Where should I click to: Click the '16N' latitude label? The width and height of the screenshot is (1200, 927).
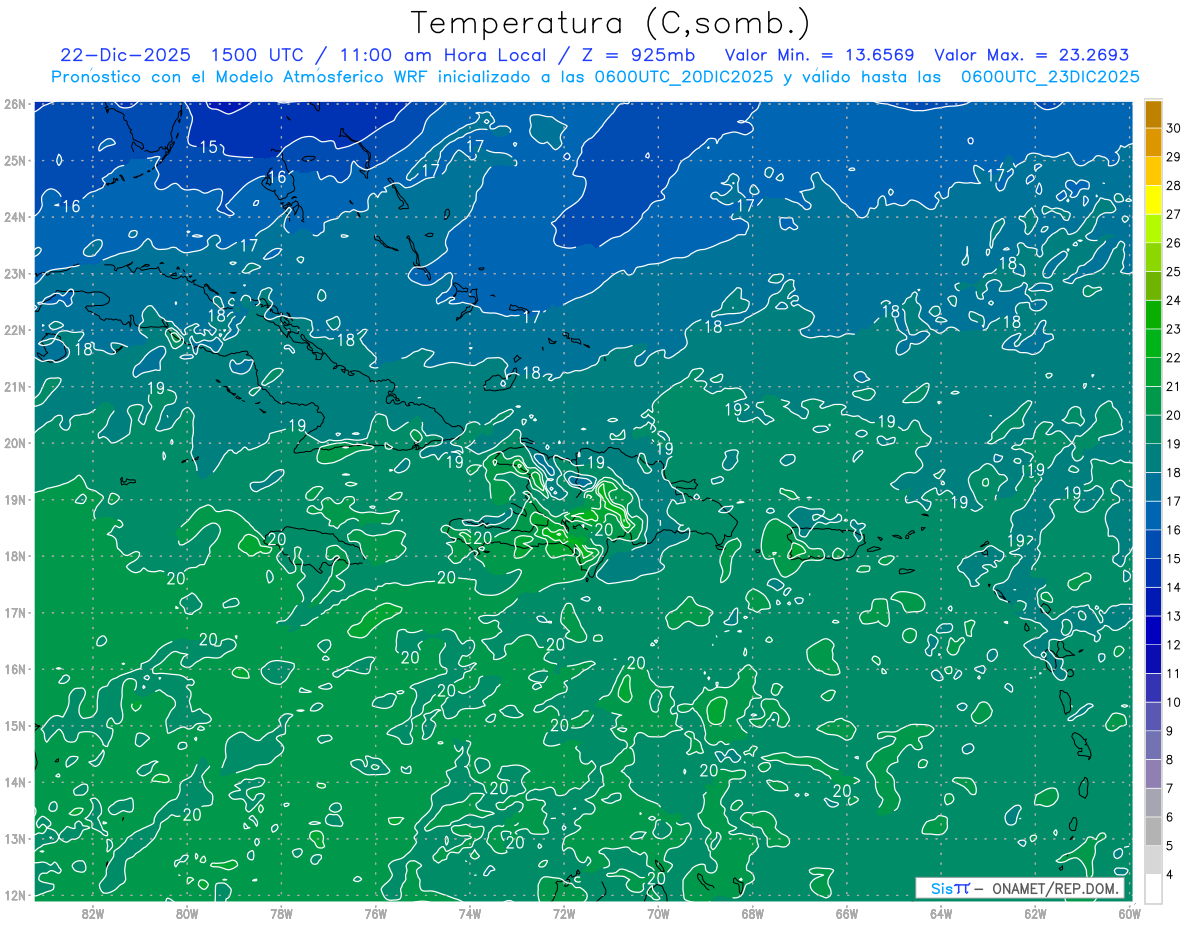point(14,669)
